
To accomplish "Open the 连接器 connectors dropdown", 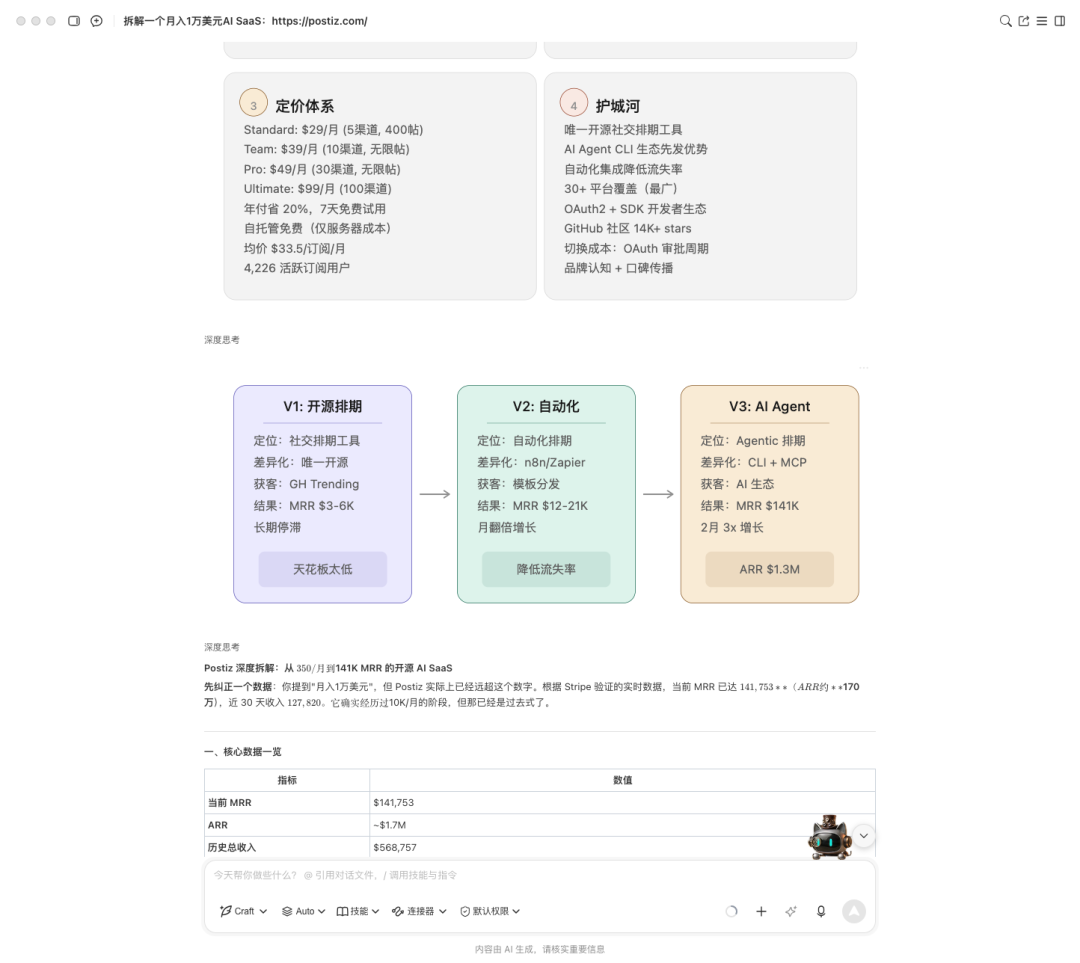I will 419,911.
